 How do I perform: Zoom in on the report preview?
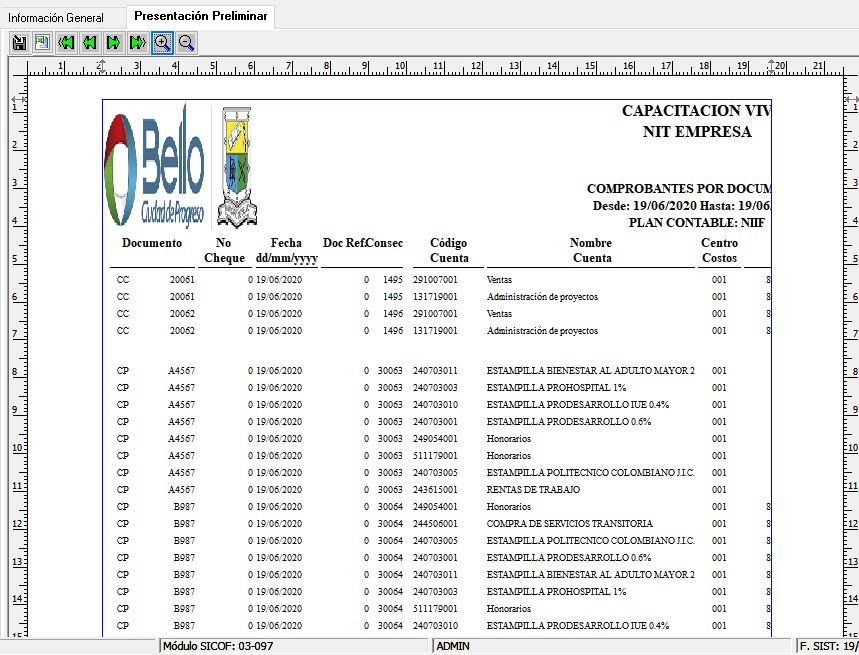[162, 42]
